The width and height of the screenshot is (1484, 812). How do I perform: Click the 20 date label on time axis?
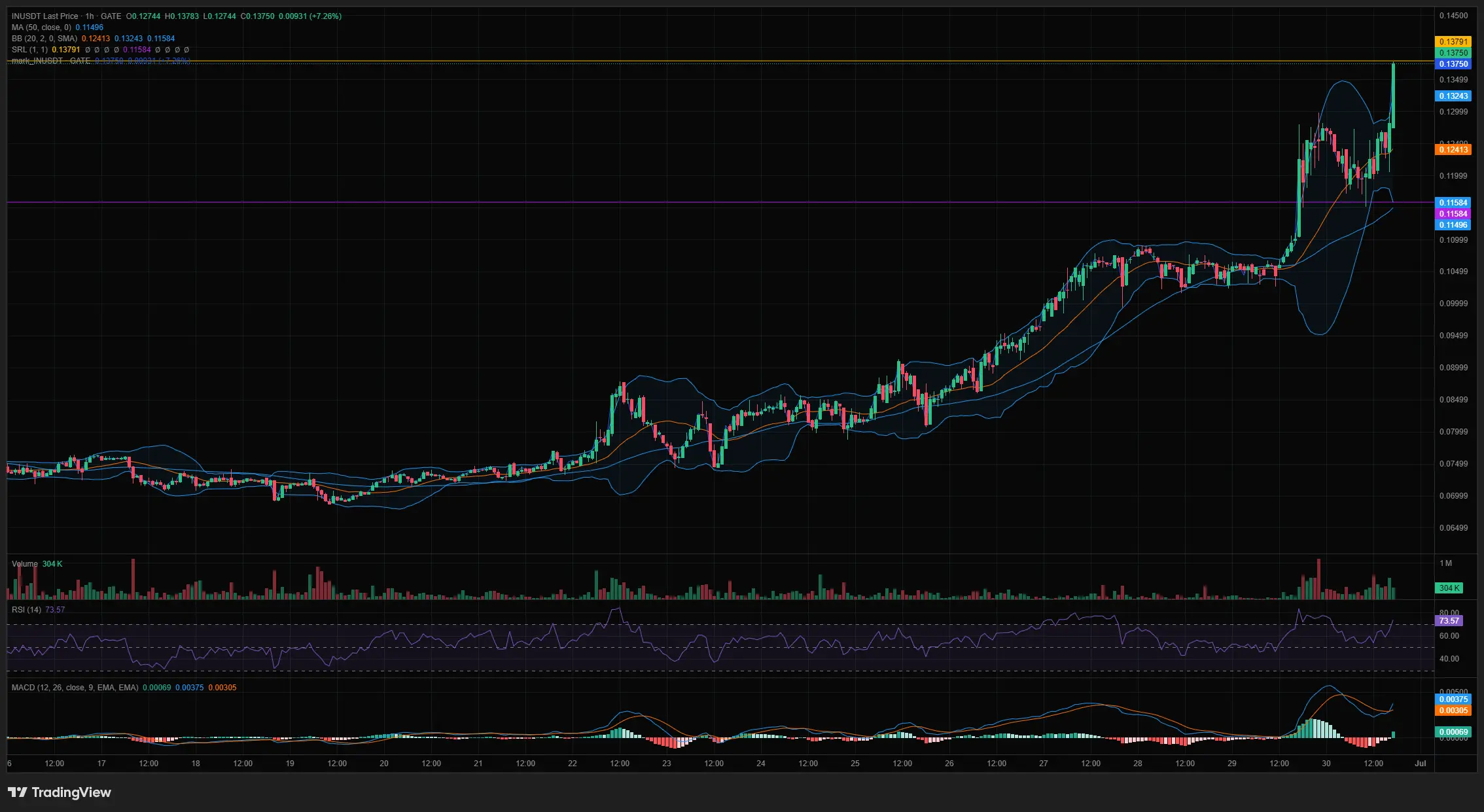[x=384, y=764]
